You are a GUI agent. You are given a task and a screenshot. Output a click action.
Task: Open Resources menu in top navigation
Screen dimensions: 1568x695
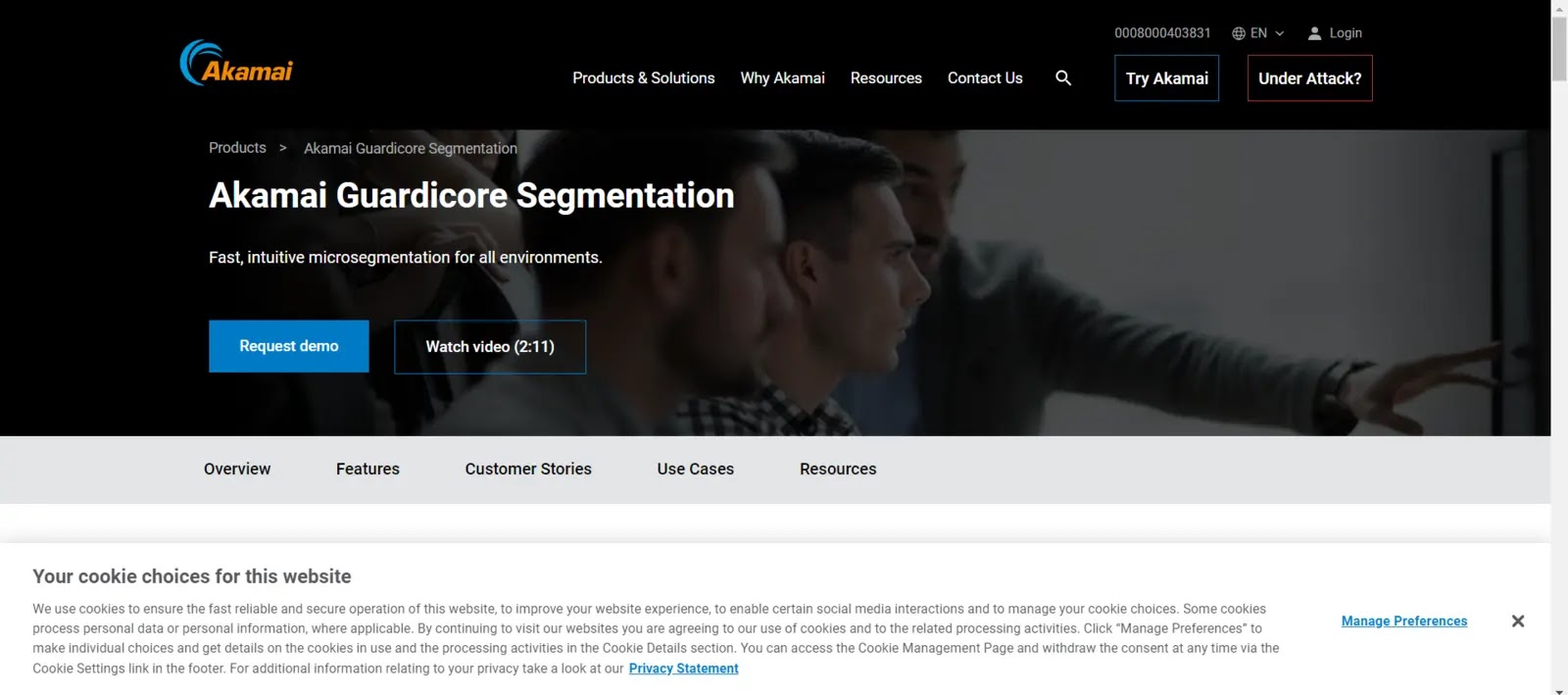(x=886, y=77)
